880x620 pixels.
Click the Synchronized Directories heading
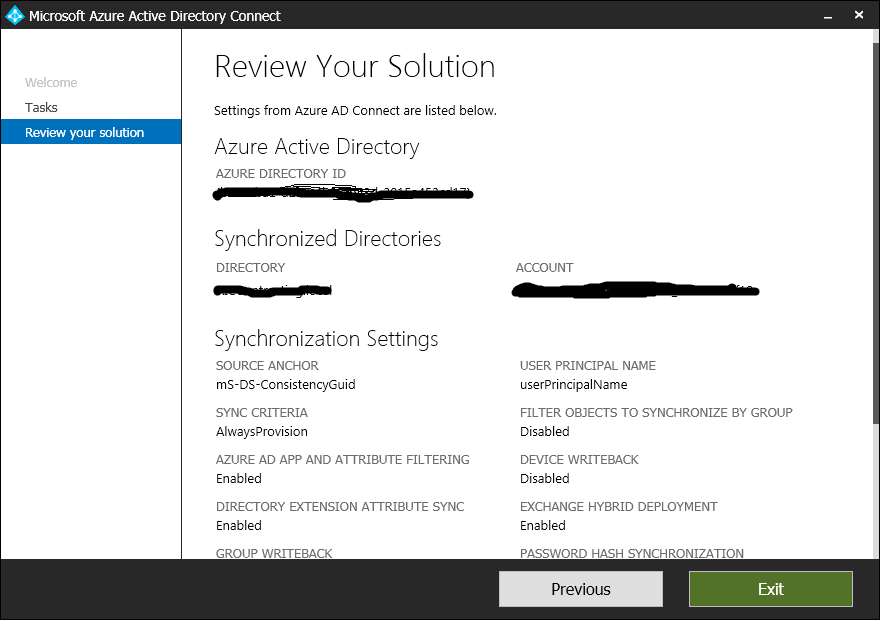pos(328,238)
